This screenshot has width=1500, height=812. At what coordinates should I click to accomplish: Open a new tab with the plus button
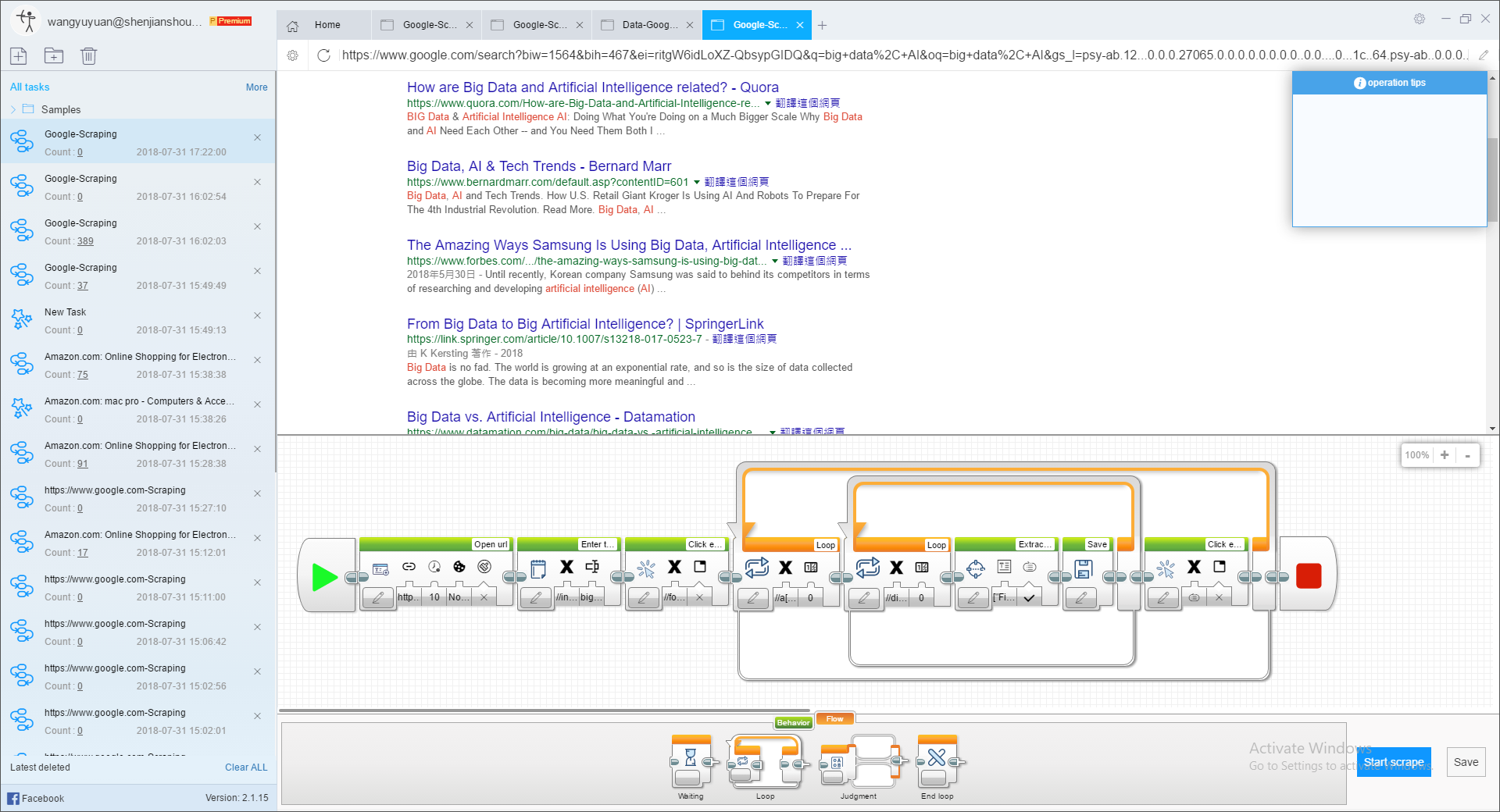click(x=822, y=25)
